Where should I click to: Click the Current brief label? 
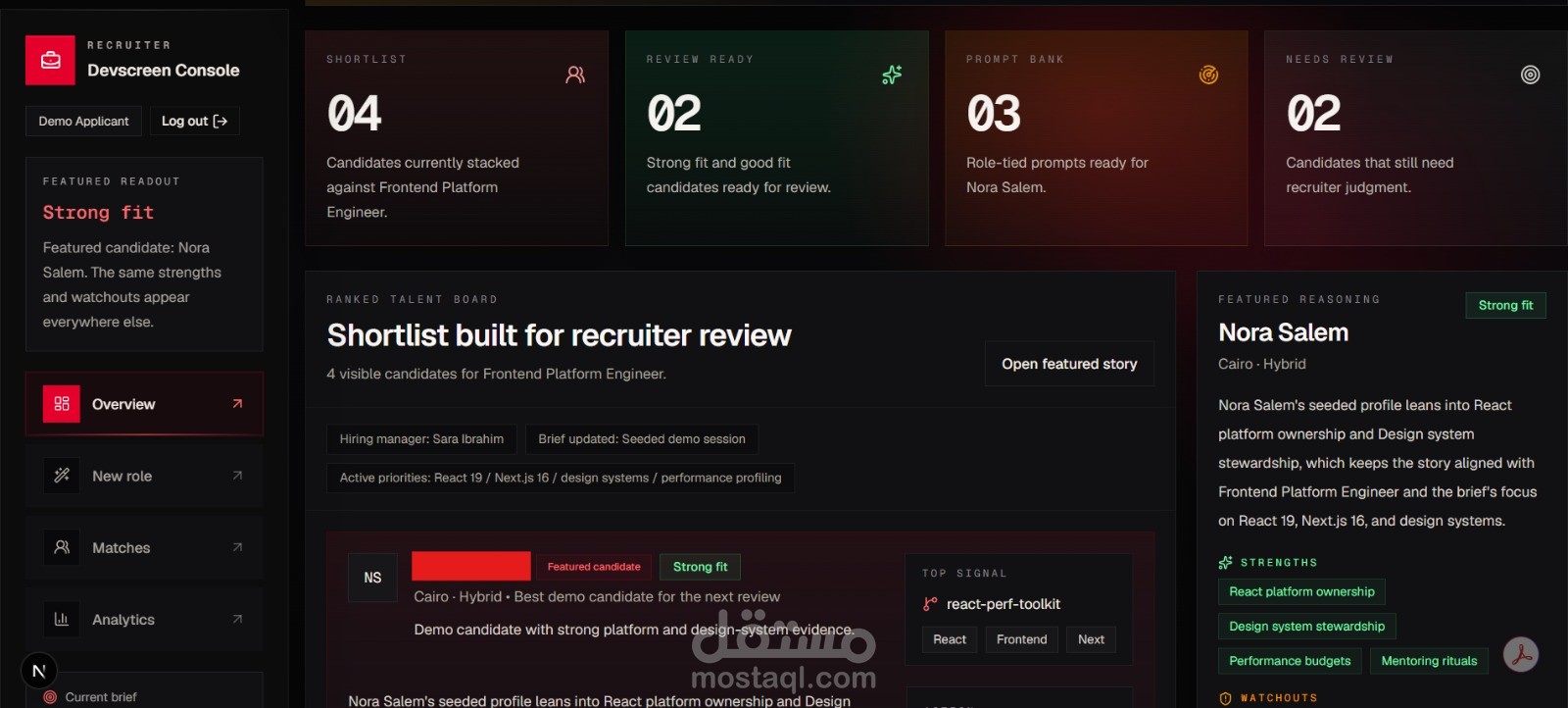click(x=101, y=697)
